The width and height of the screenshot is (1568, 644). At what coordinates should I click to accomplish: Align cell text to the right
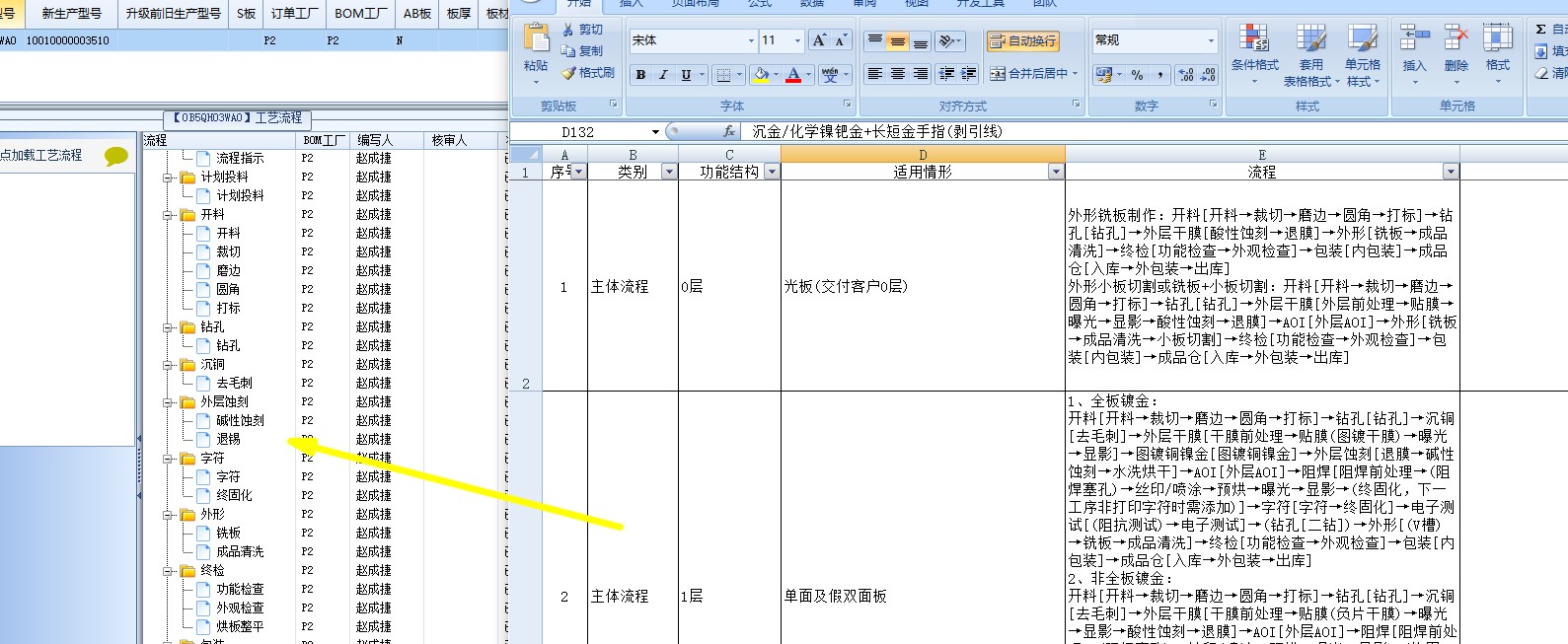point(920,74)
